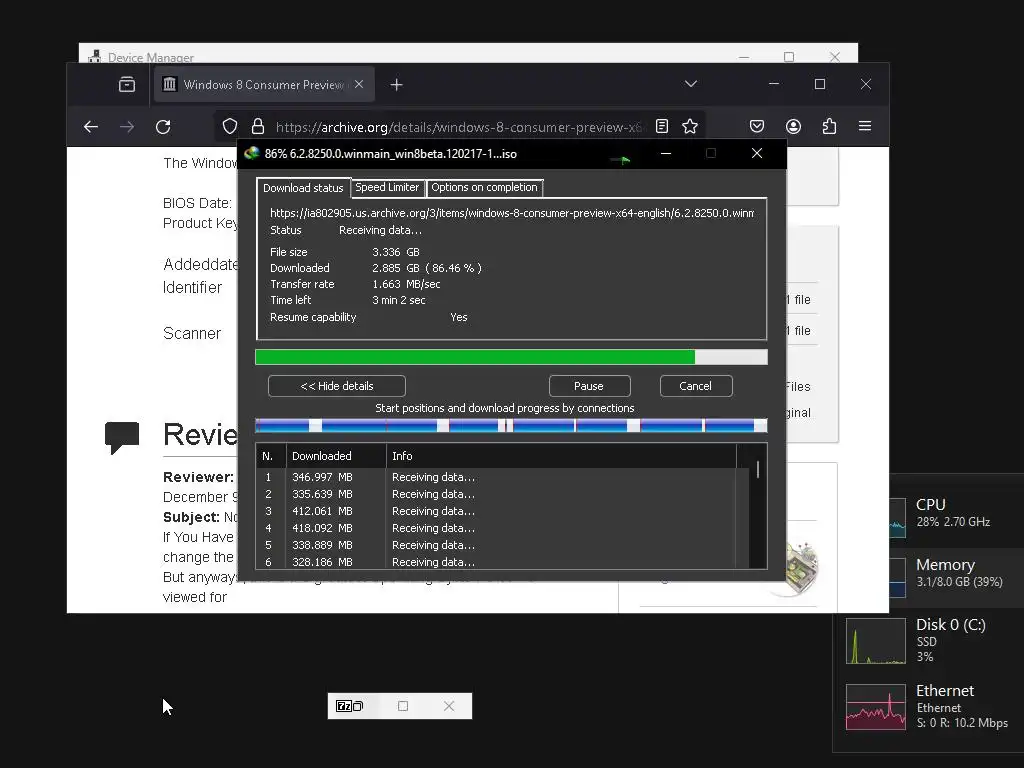
Task: Pause the ISO download
Action: coord(589,386)
